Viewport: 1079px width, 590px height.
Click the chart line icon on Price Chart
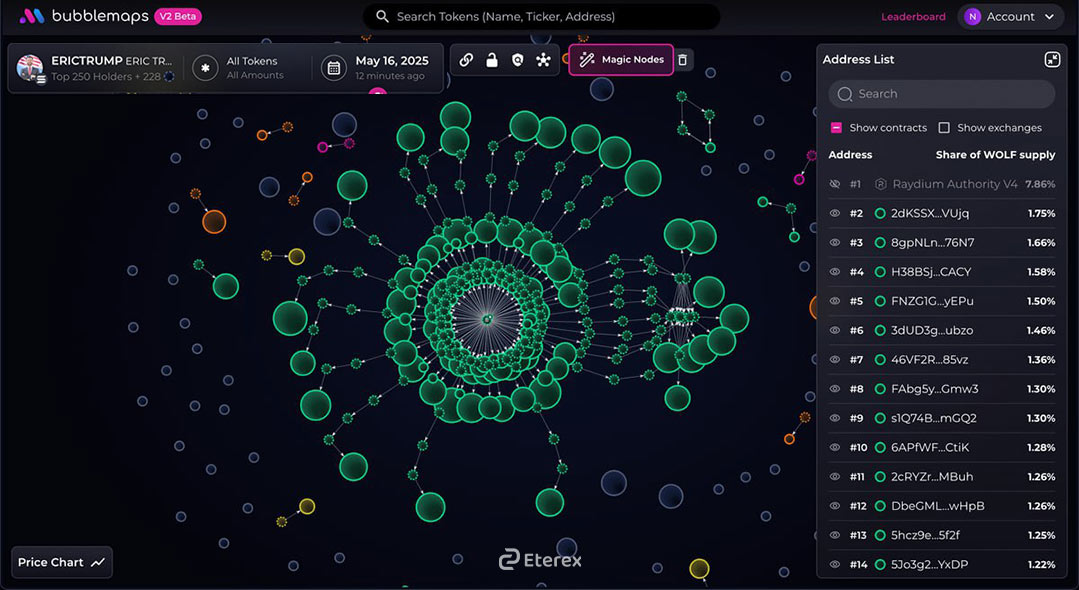(x=98, y=562)
